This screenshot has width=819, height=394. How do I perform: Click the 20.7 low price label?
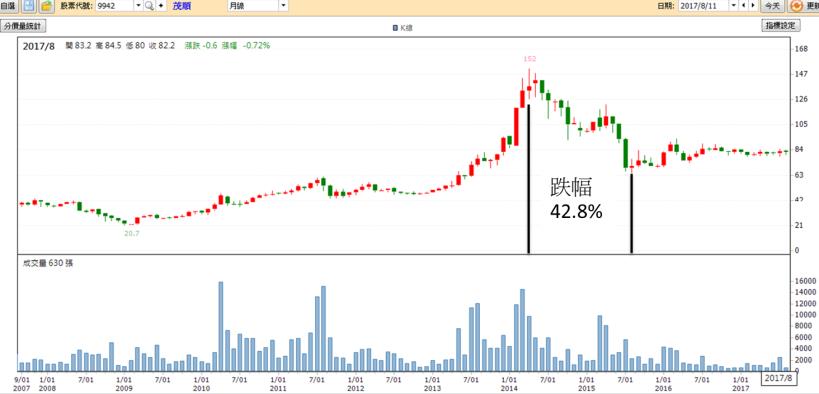pyautogui.click(x=132, y=234)
